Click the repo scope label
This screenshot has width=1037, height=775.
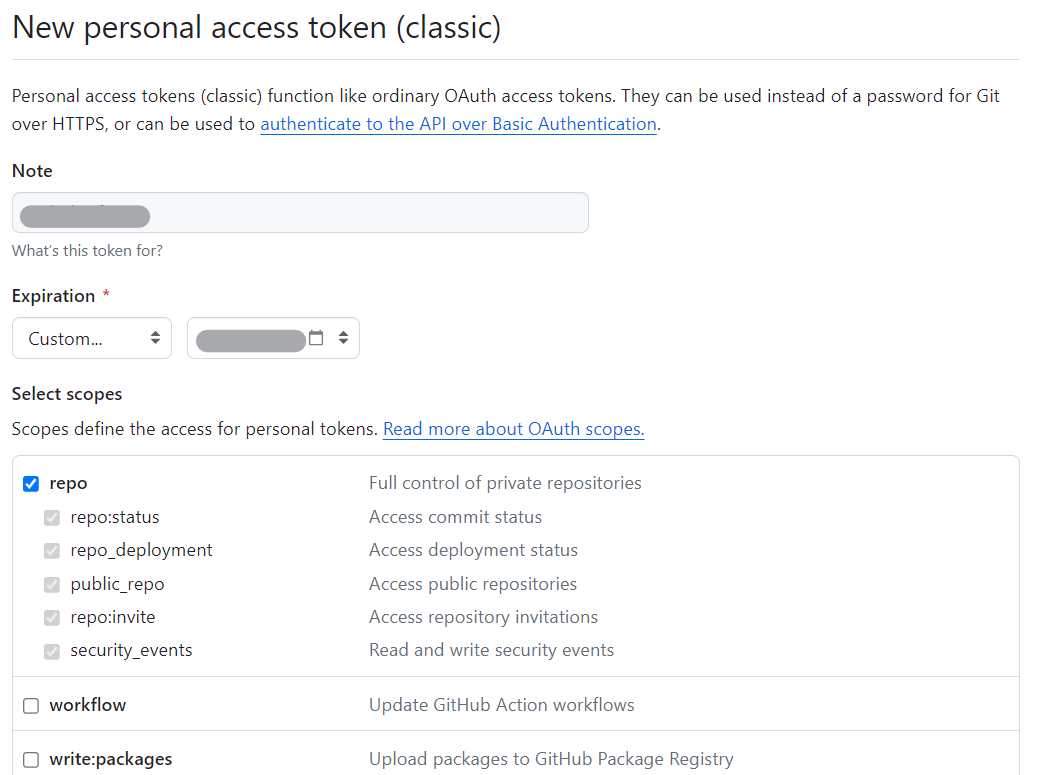(x=68, y=483)
